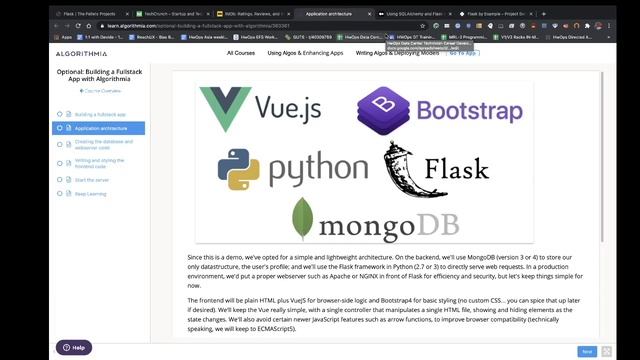The image size is (640, 360).
Task: Click the content area vertical scrollbar
Action: pyautogui.click(x=602, y=157)
